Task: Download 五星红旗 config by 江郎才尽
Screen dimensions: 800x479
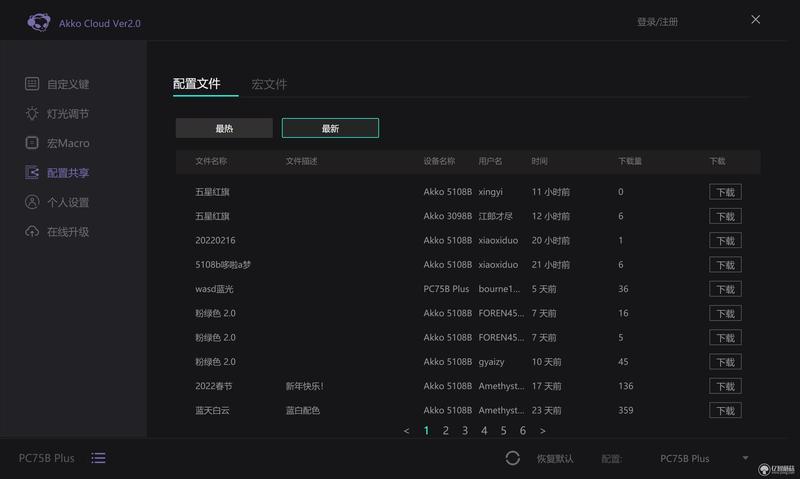Action: click(725, 216)
